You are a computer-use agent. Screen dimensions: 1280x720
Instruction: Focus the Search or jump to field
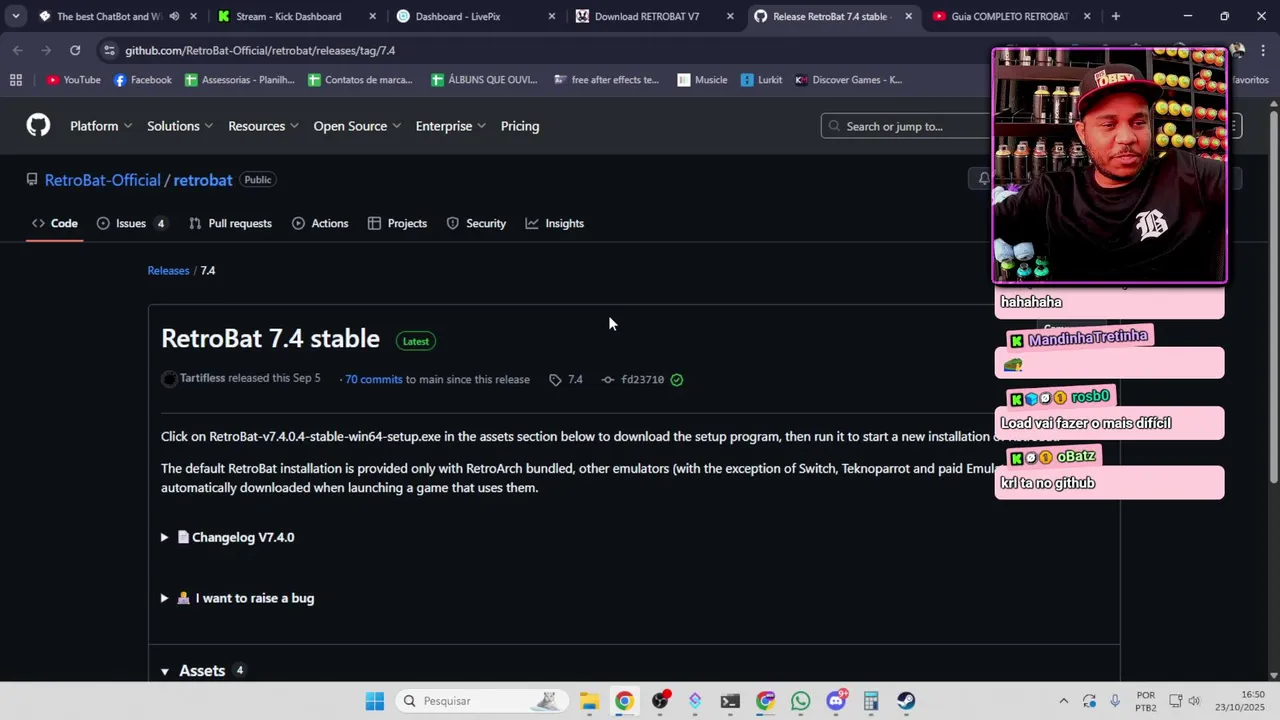[905, 126]
